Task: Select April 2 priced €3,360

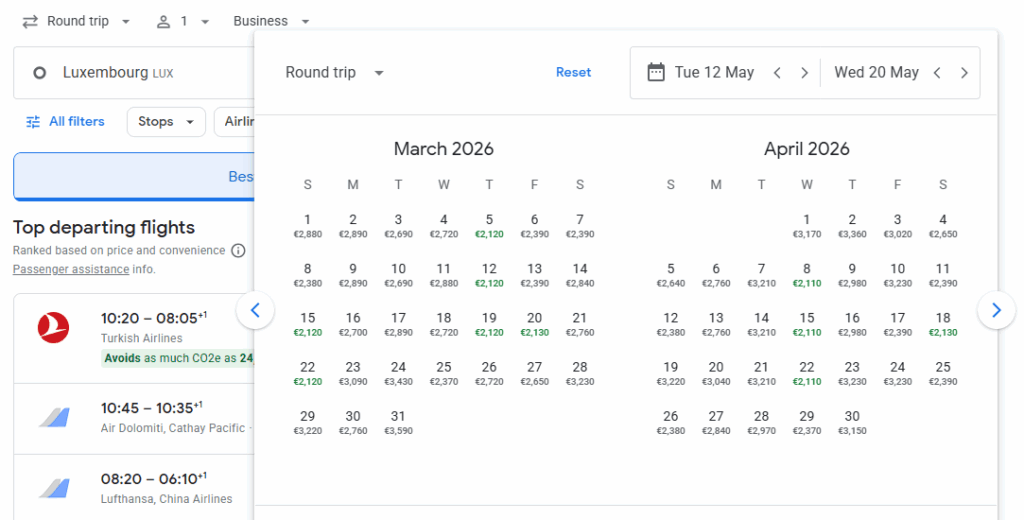Action: coord(852,226)
